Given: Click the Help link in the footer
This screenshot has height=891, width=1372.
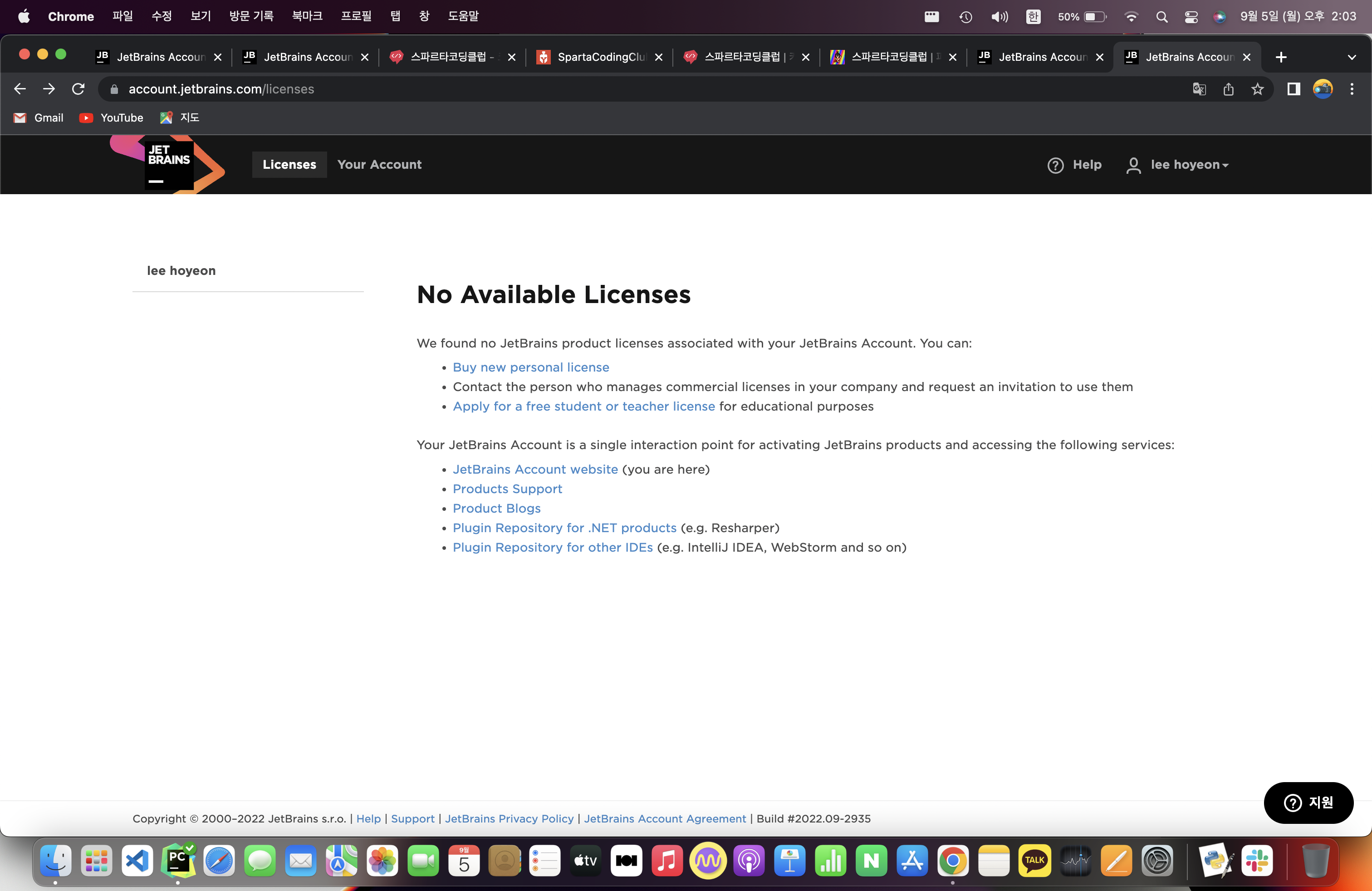Looking at the screenshot, I should (368, 818).
